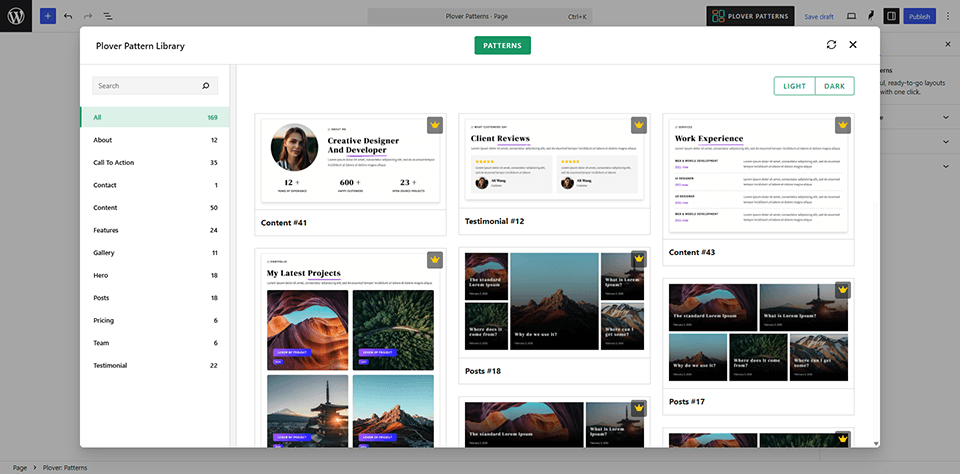Click the premium crown badge on Content #41
The image size is (960, 474).
435,125
